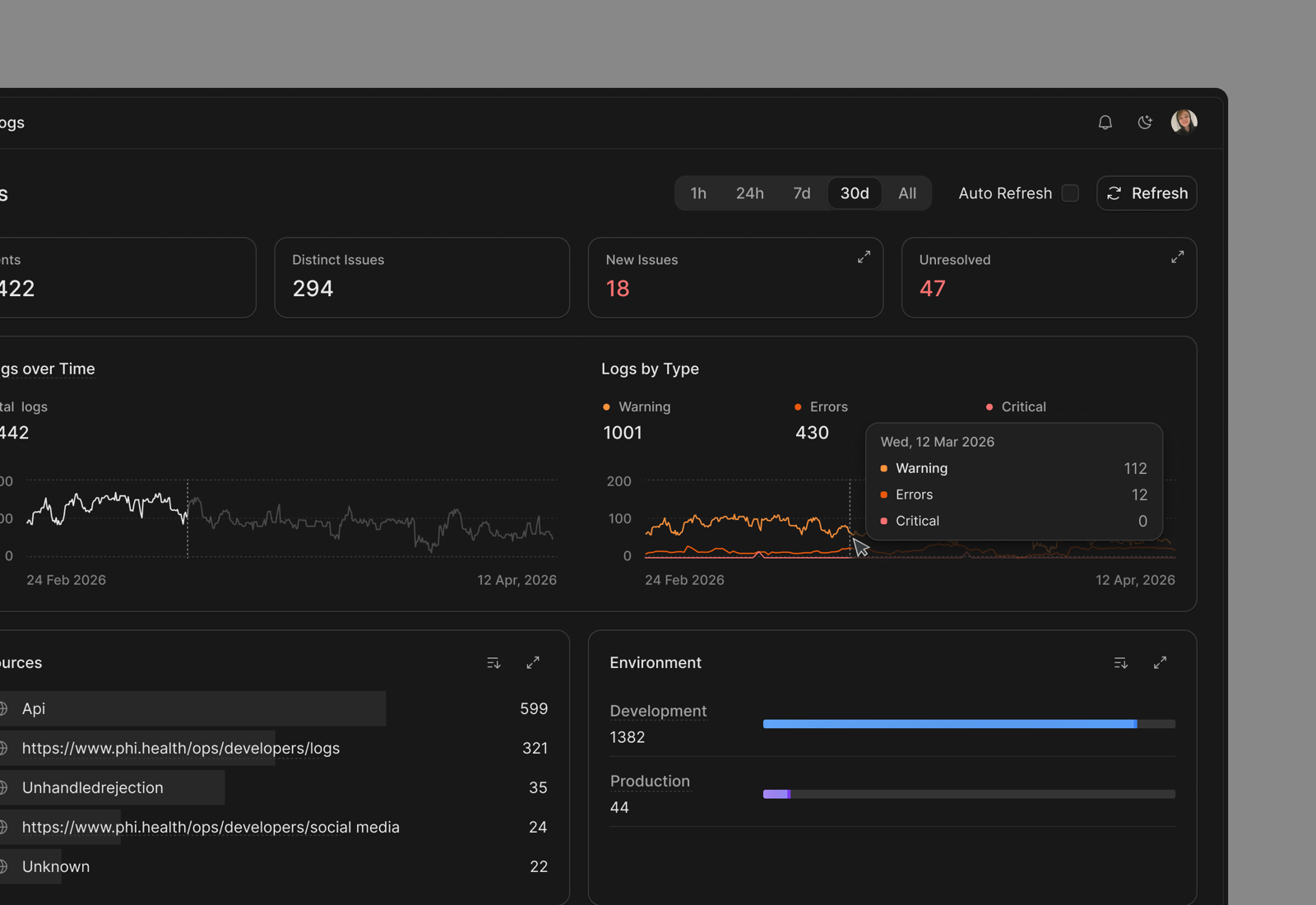This screenshot has height=905, width=1316.
Task: Select the 1h time range
Action: pos(698,193)
